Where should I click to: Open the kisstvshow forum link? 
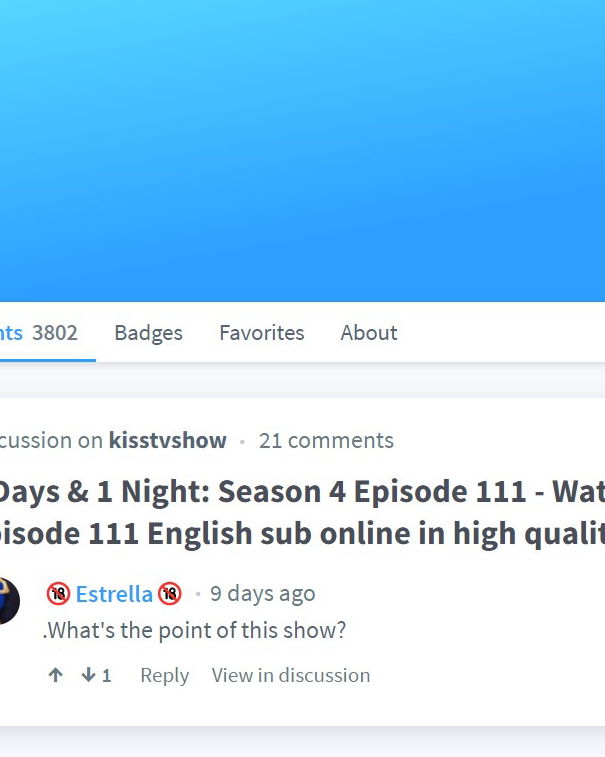[x=168, y=440]
